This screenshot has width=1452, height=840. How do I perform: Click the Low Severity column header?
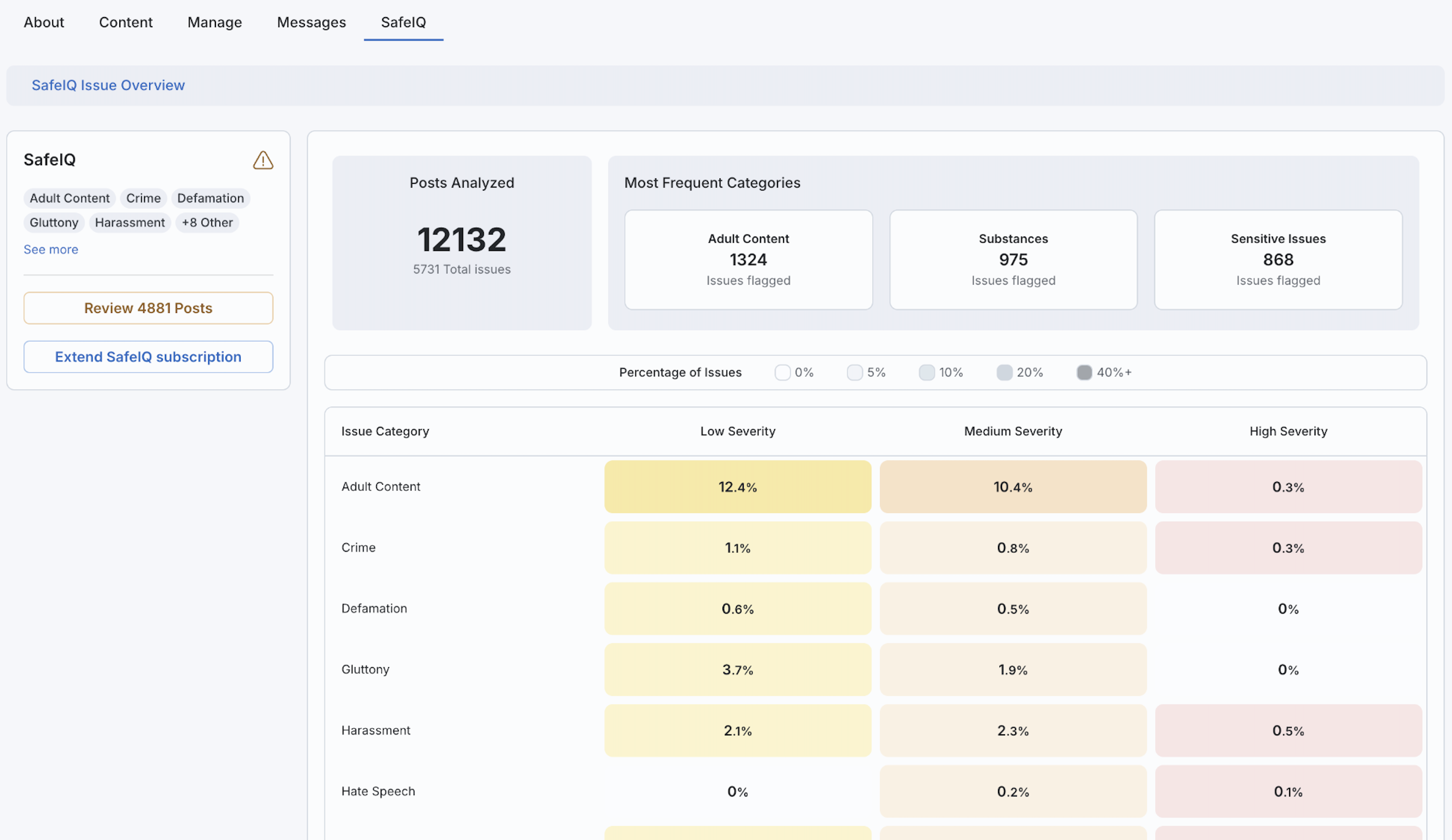pyautogui.click(x=738, y=432)
